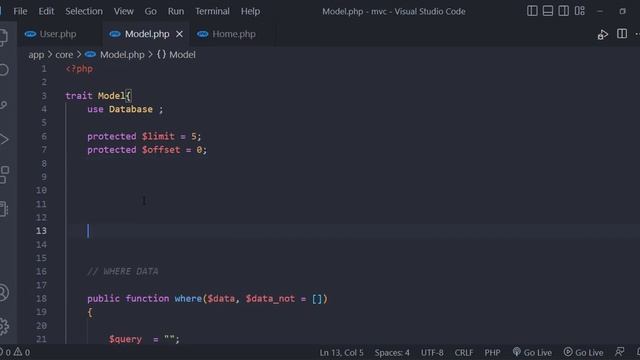Image resolution: width=640 pixels, height=360 pixels.
Task: Open Explorer in the activity bar
Action: [4, 37]
